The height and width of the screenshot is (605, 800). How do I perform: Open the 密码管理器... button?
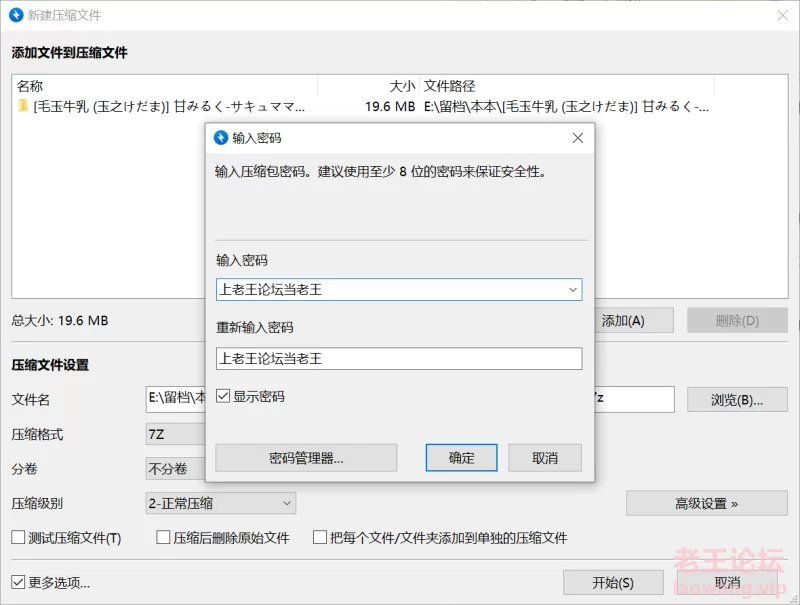(306, 458)
